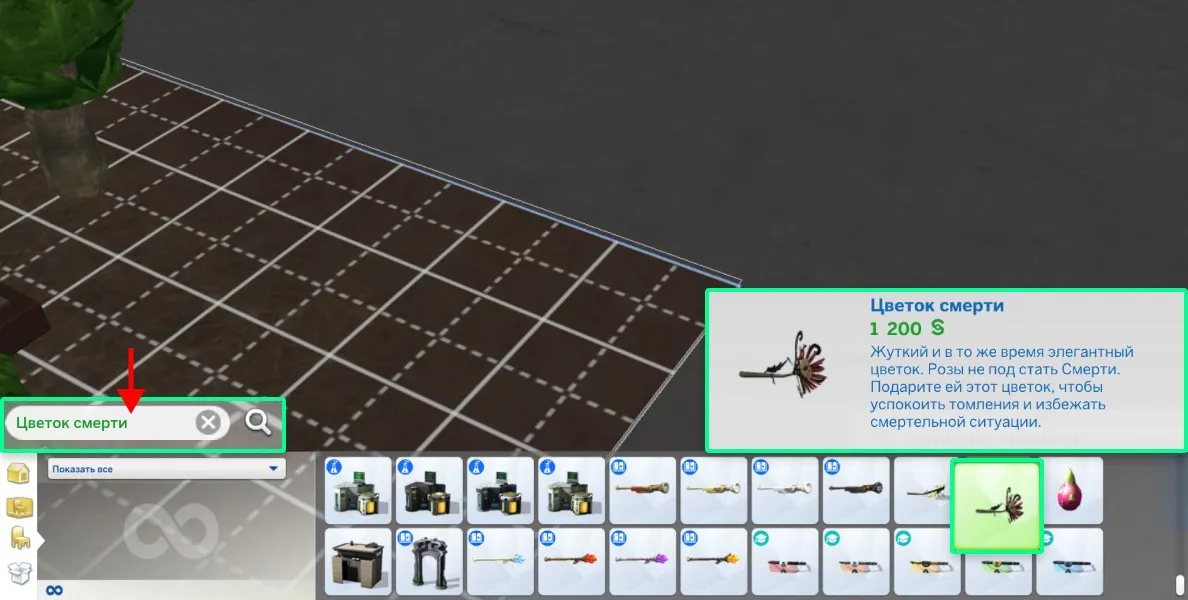This screenshot has width=1188, height=600.
Task: Clear the search text with the X button
Action: [x=208, y=422]
